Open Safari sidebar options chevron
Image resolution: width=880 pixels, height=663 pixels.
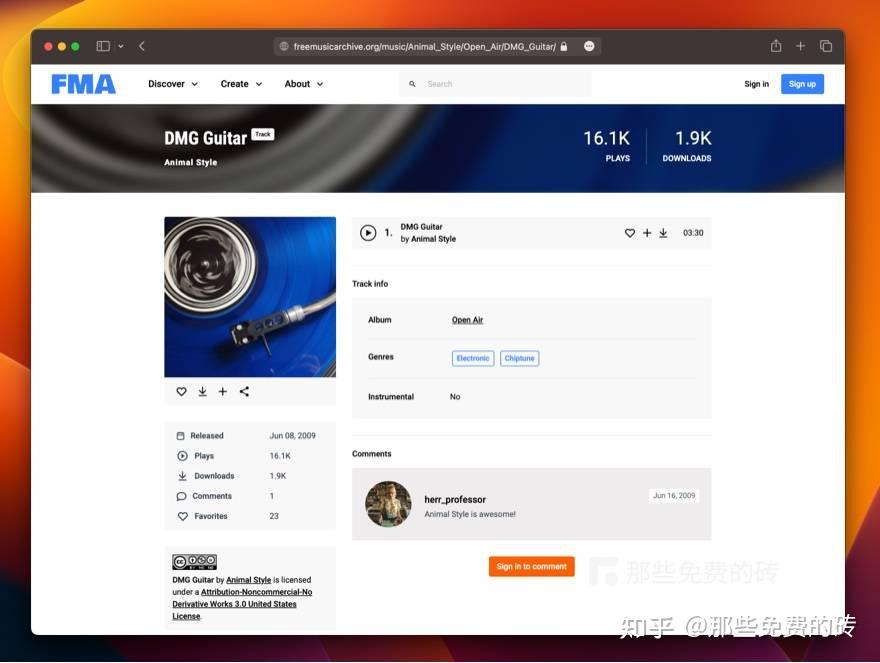pyautogui.click(x=121, y=46)
